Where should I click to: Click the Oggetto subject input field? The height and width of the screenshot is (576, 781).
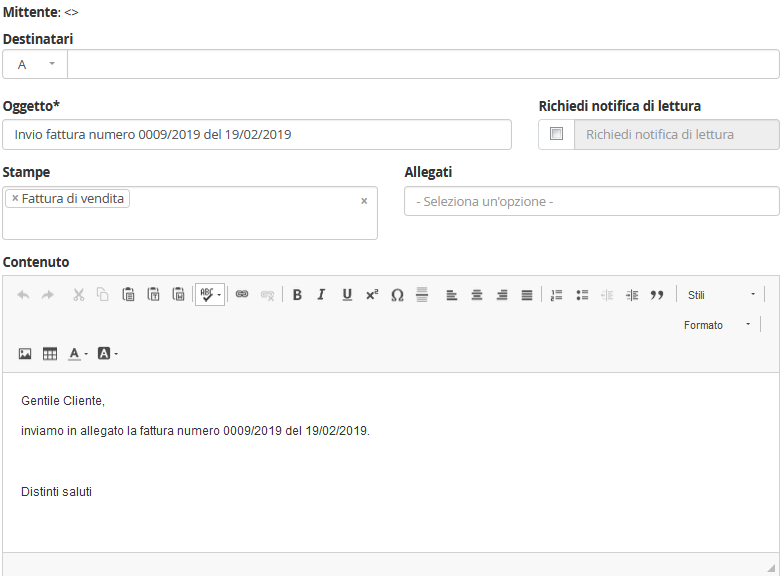[257, 134]
